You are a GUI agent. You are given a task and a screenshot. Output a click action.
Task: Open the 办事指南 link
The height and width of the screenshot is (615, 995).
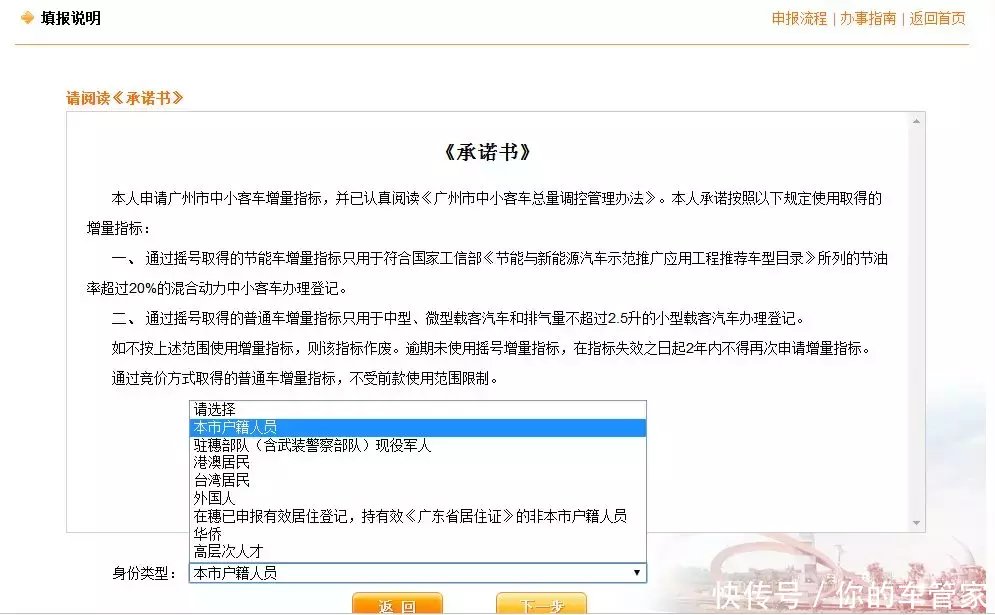(x=868, y=18)
